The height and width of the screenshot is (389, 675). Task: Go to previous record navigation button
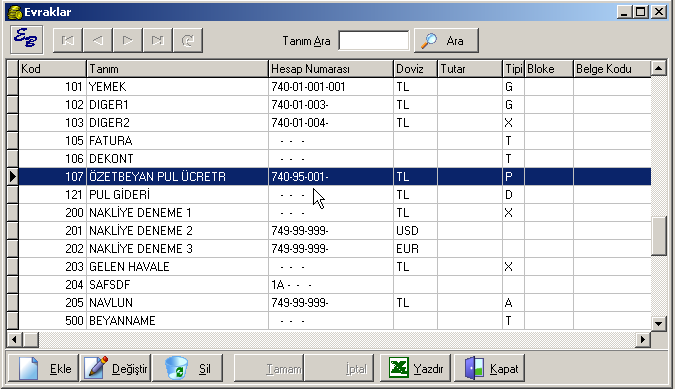(x=98, y=40)
